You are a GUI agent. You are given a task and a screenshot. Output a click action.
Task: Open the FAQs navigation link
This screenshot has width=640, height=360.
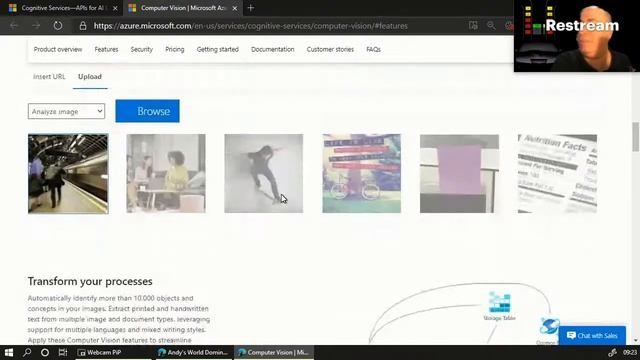pos(373,49)
